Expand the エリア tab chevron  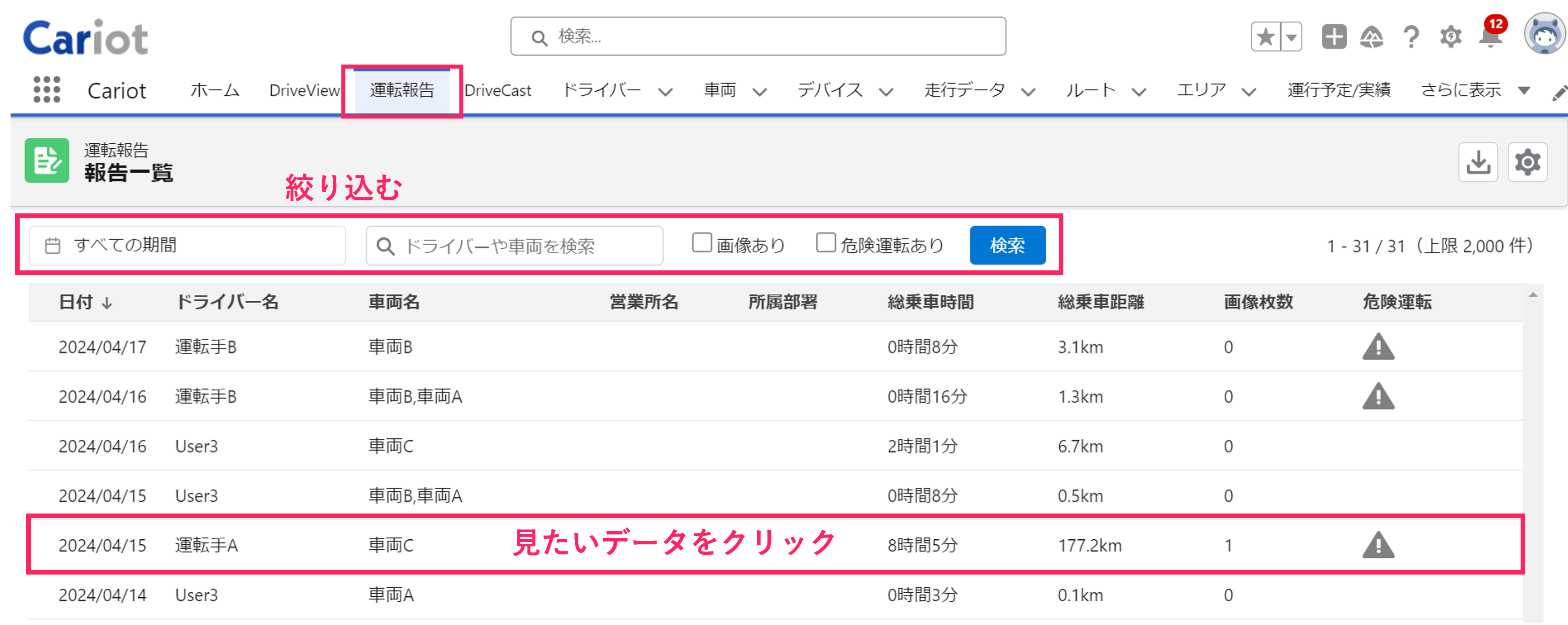pyautogui.click(x=1248, y=92)
